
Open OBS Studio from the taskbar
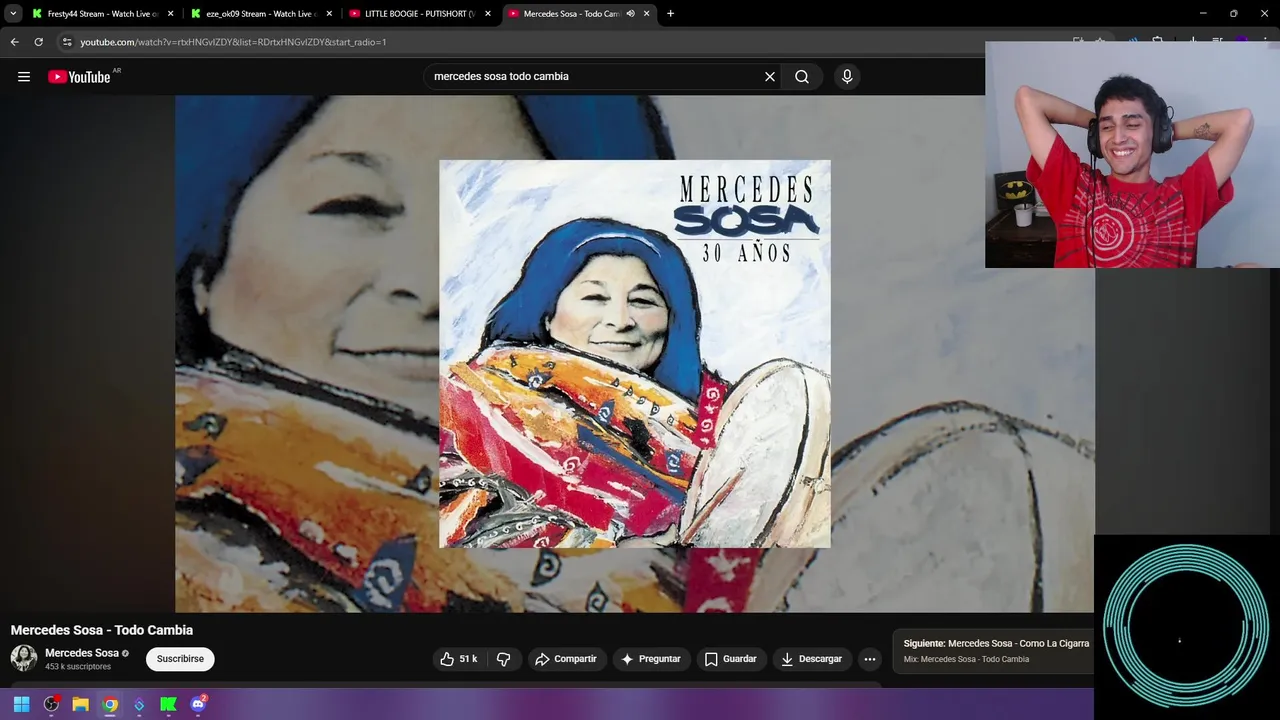pos(51,704)
